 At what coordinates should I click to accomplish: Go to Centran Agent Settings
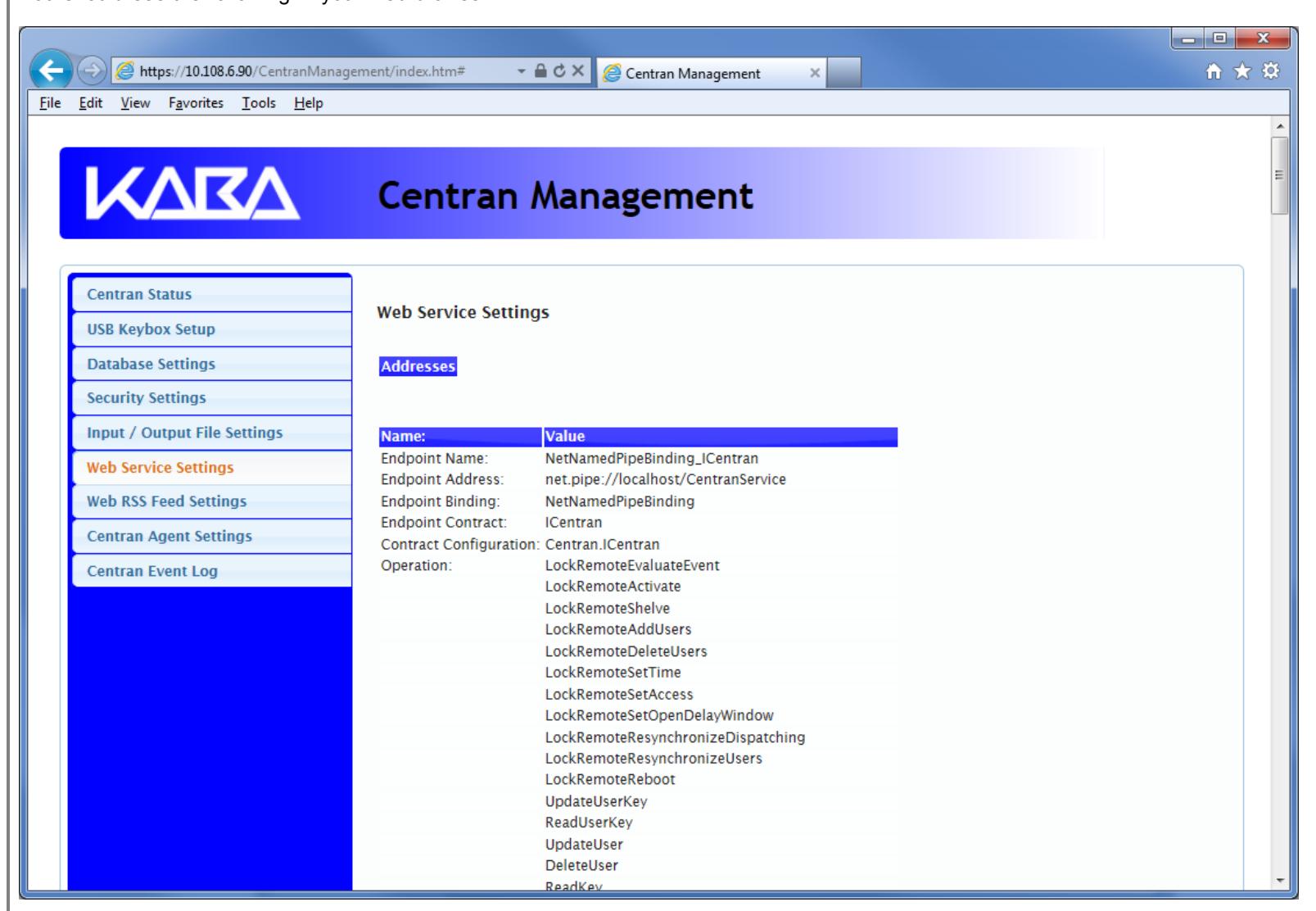212,536
